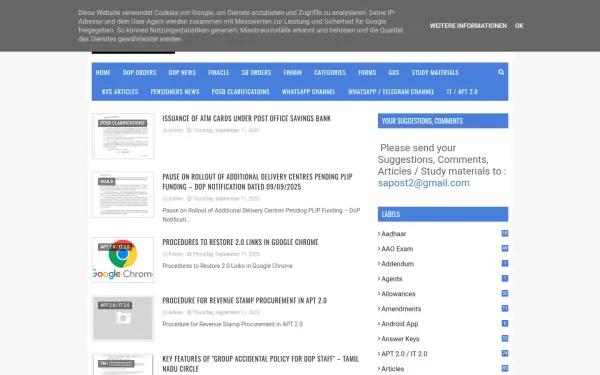Click the sapost2@gmail.com email link
600x375 pixels.
(424, 183)
